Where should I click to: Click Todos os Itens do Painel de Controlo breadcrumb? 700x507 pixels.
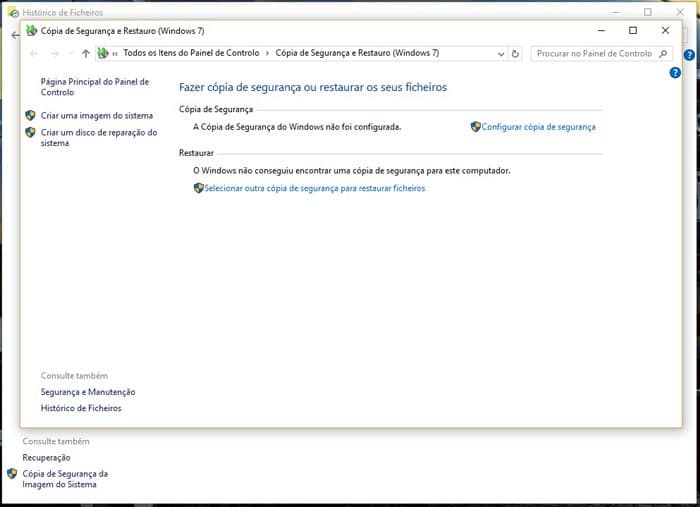[x=191, y=53]
